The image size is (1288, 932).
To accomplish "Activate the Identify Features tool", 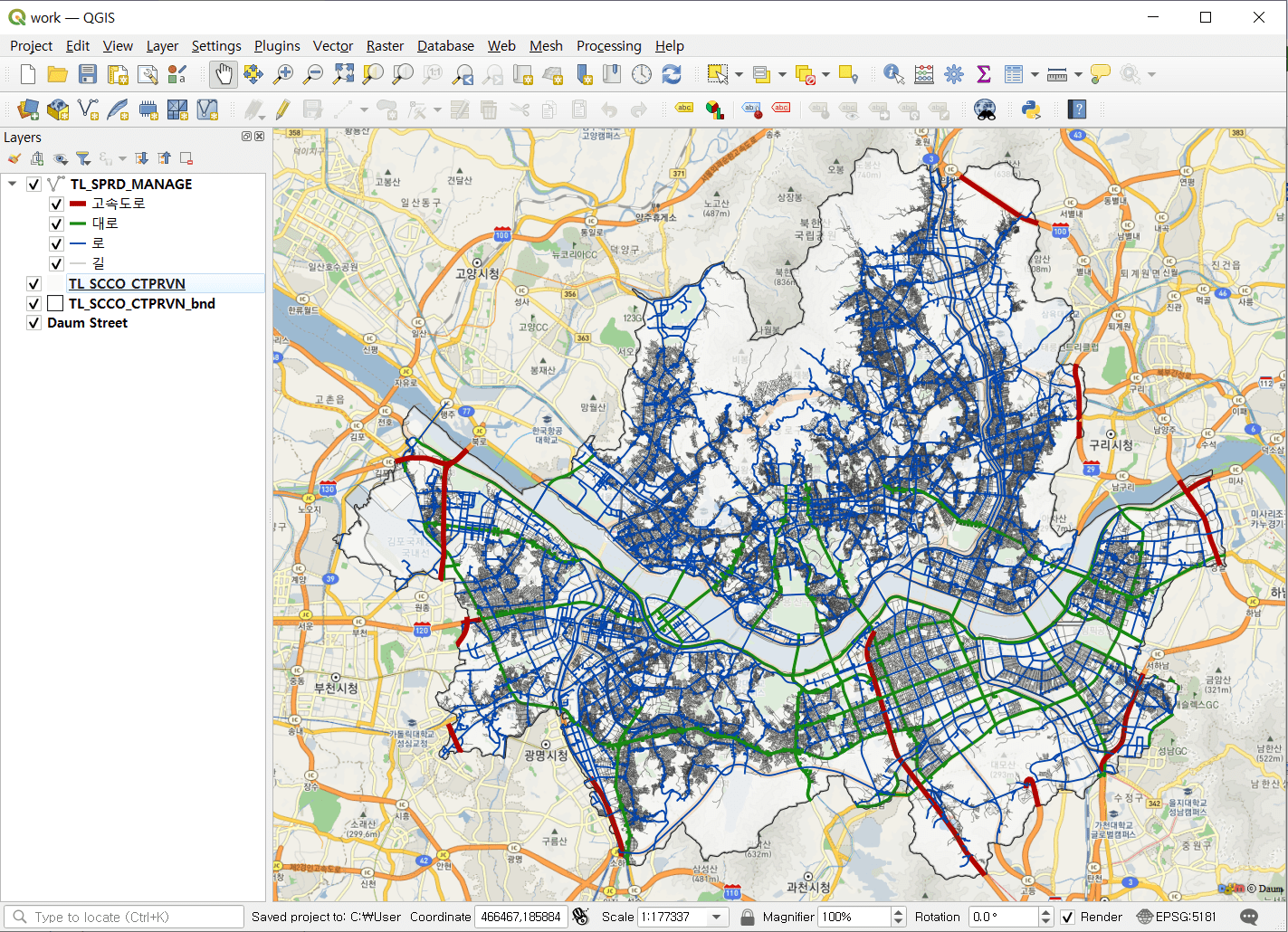I will 893,74.
